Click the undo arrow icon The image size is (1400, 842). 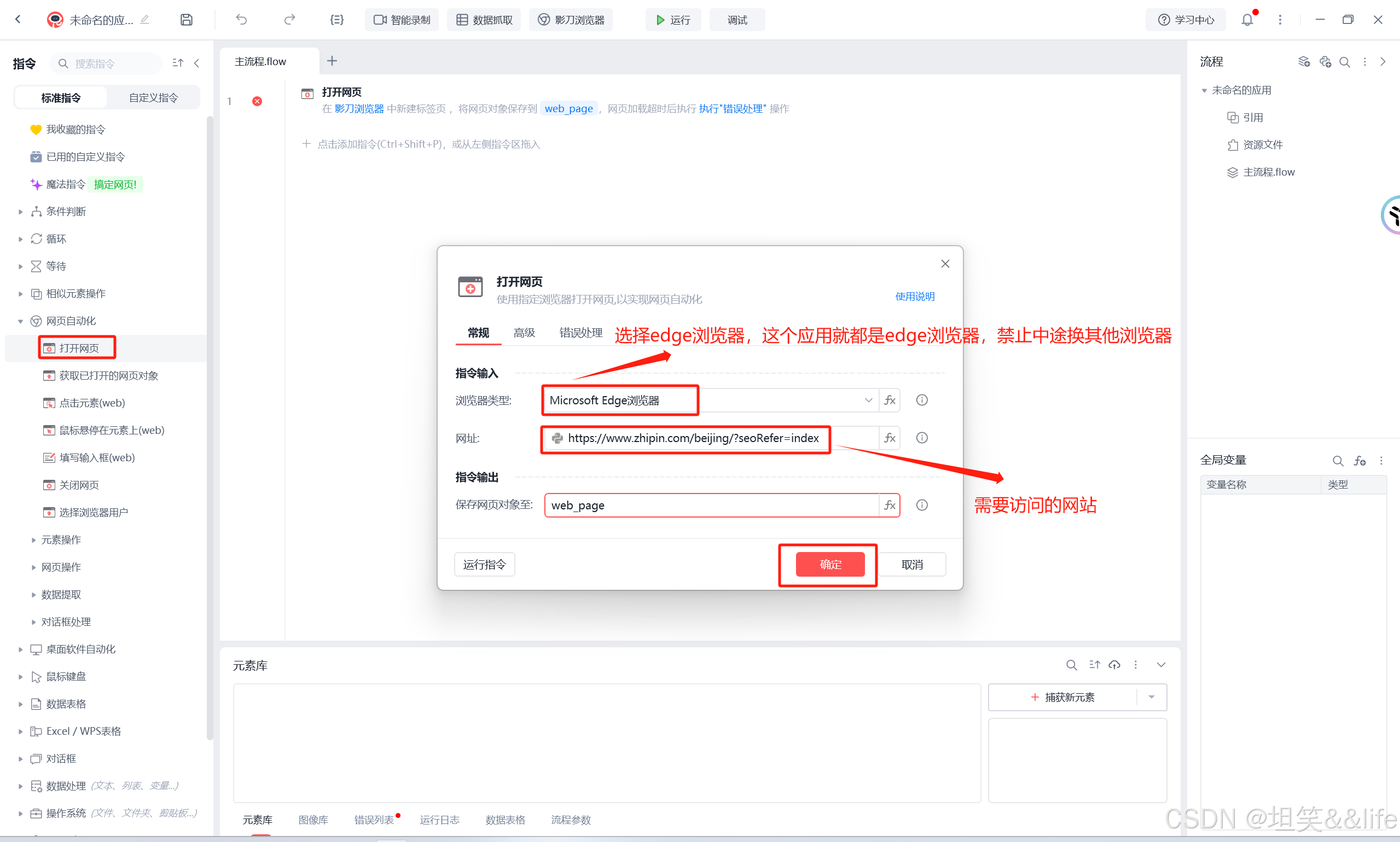pyautogui.click(x=242, y=20)
